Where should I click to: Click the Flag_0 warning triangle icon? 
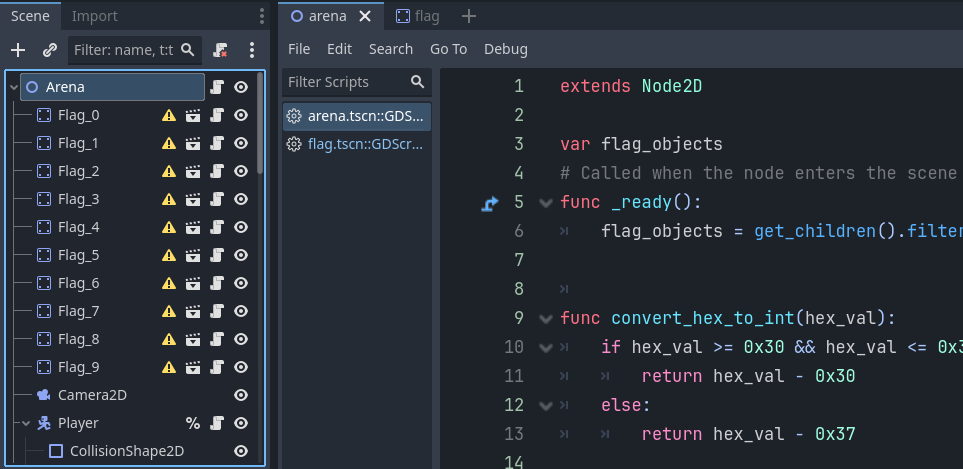168,115
